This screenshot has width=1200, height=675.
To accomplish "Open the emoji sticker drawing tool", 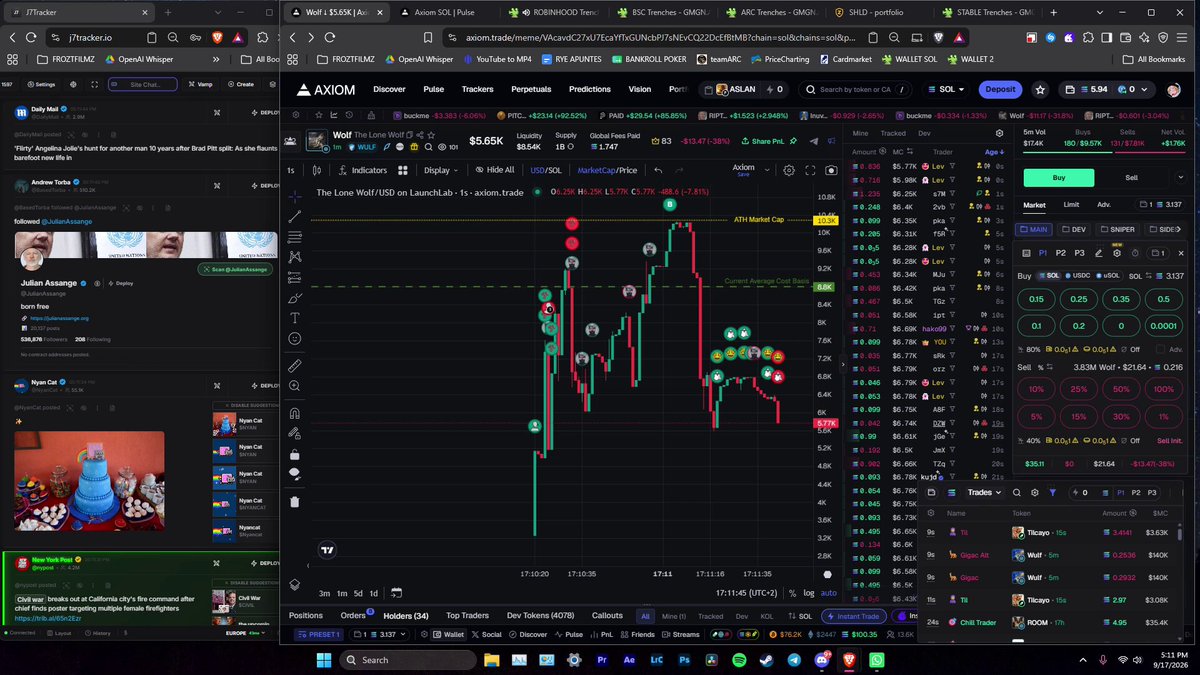I will pos(295,339).
